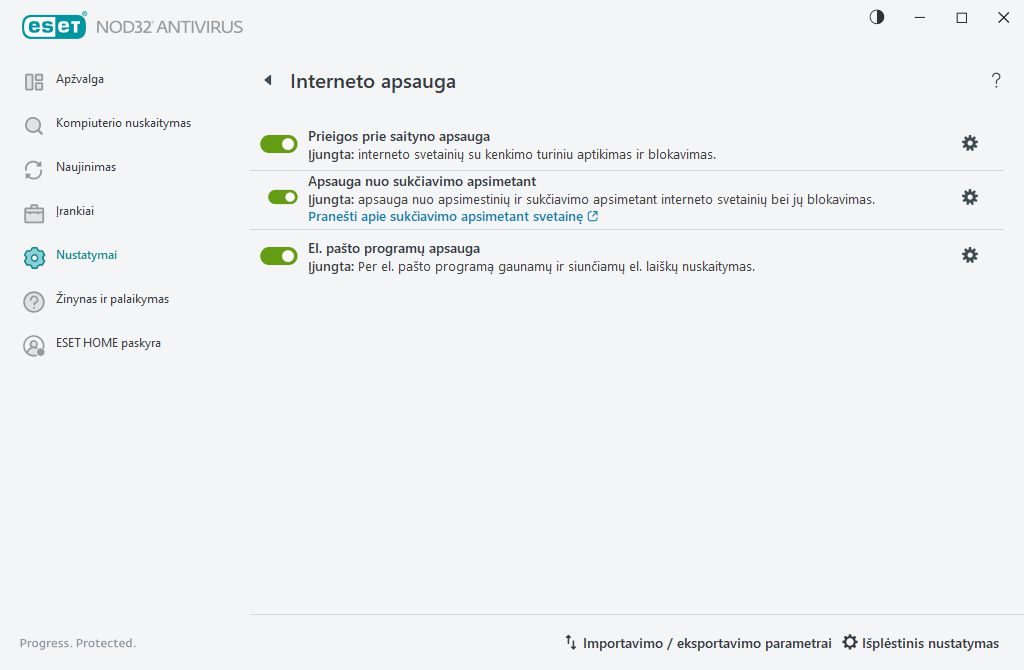Open email client protection settings gear

(x=969, y=255)
